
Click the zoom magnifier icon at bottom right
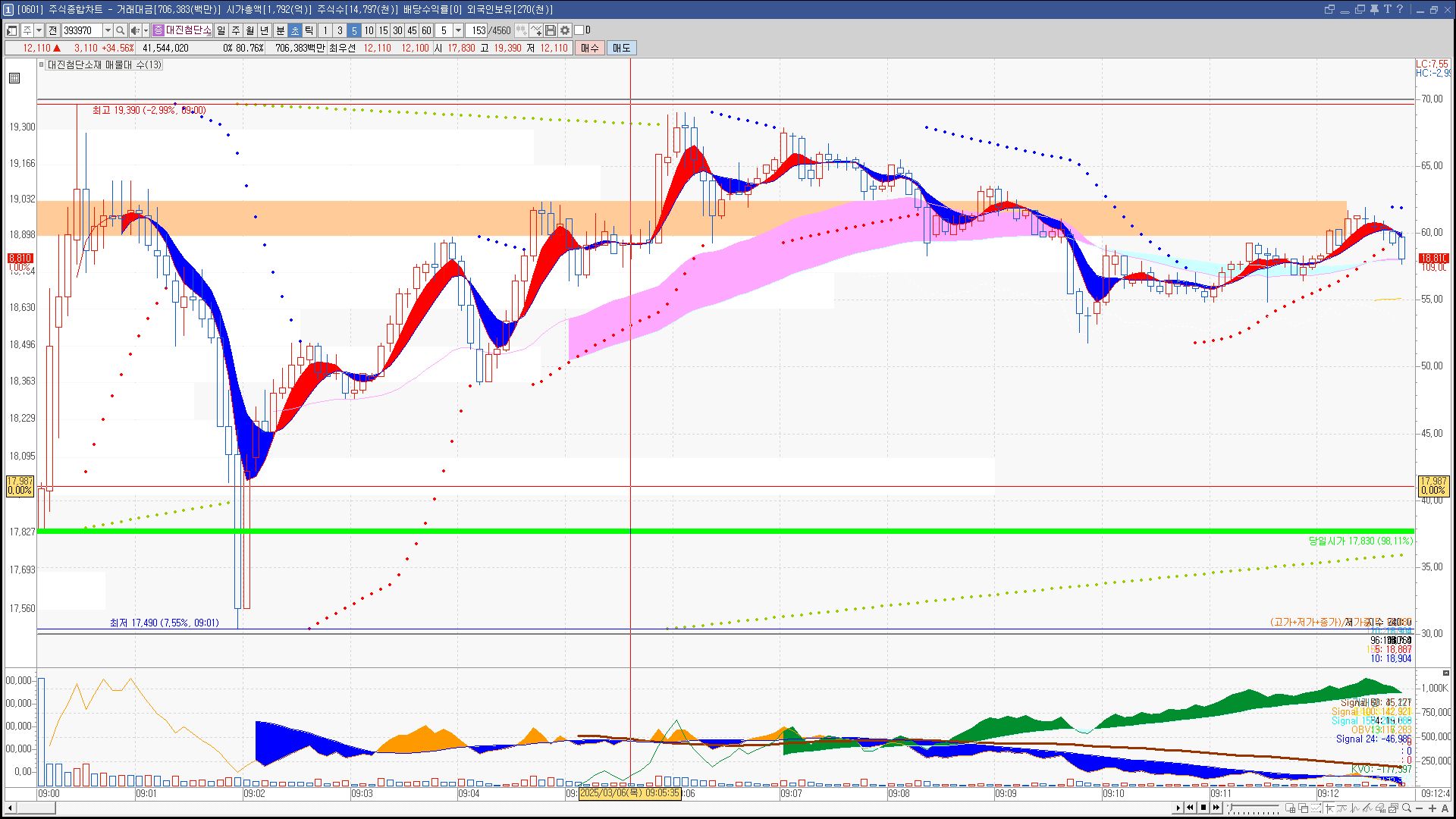point(1407,808)
